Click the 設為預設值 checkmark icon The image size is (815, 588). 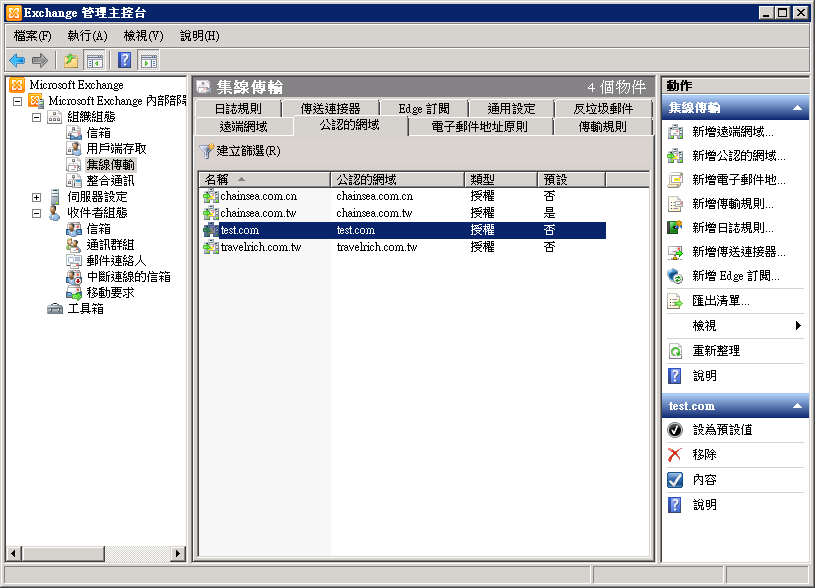point(675,430)
